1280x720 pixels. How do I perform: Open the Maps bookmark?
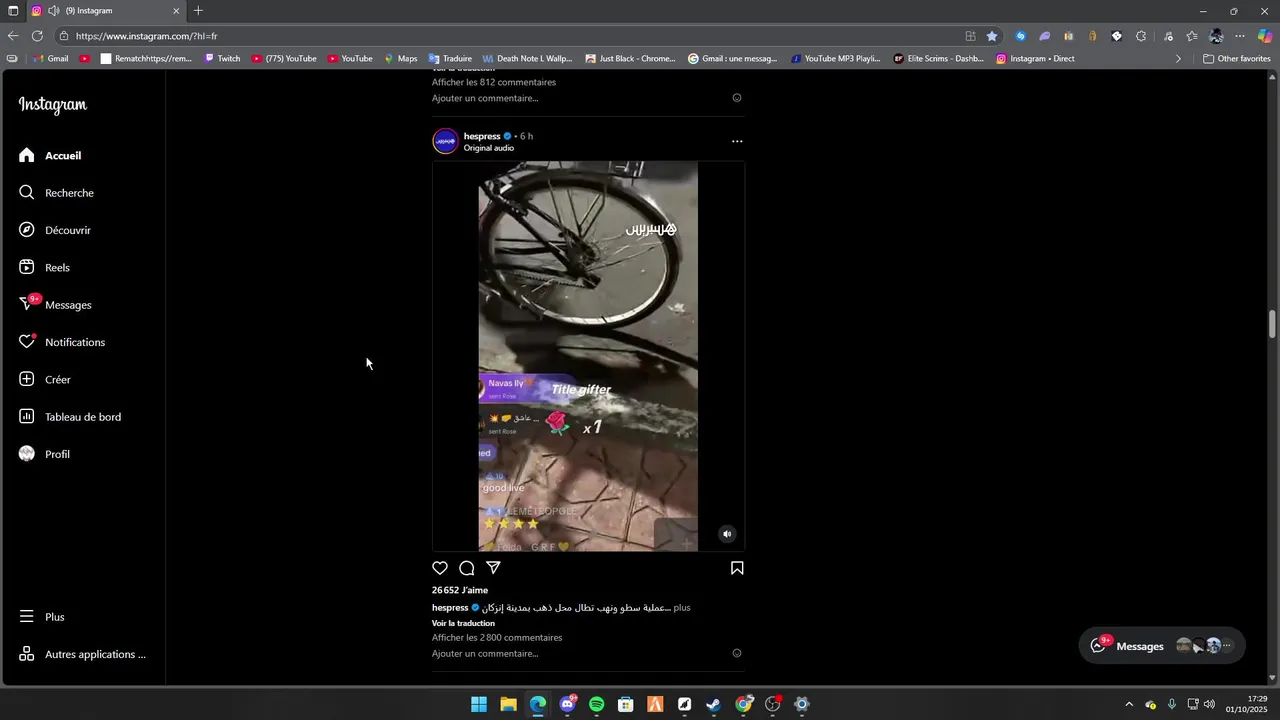pyautogui.click(x=400, y=58)
